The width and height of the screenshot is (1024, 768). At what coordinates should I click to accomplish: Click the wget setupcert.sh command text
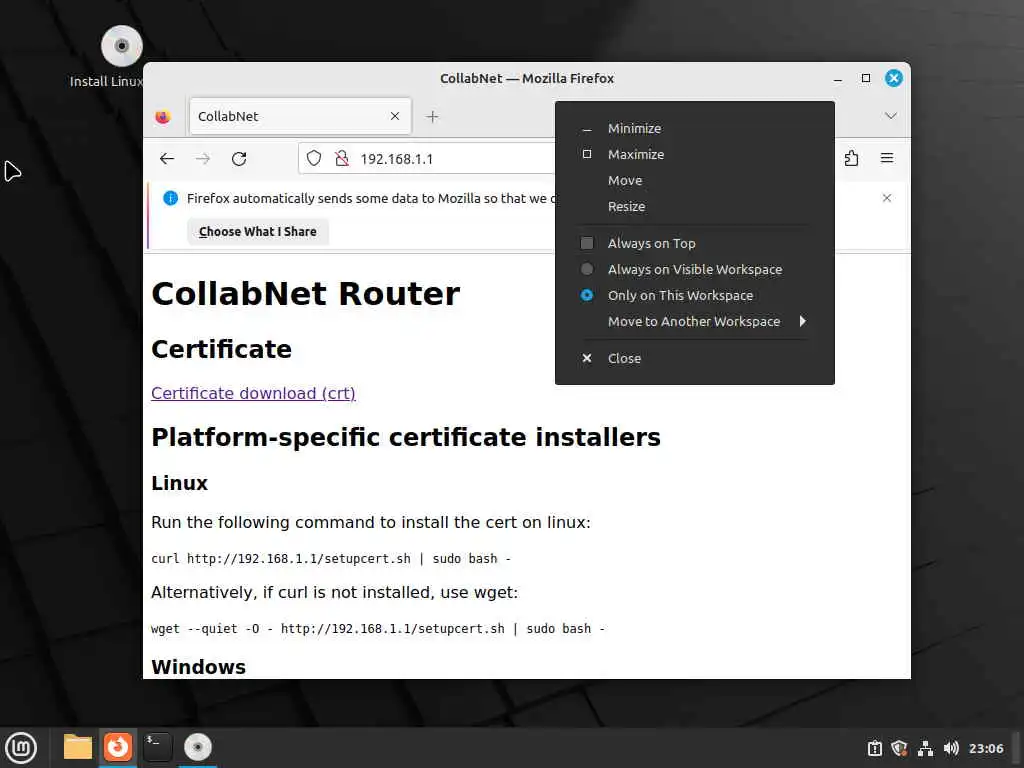coord(378,628)
